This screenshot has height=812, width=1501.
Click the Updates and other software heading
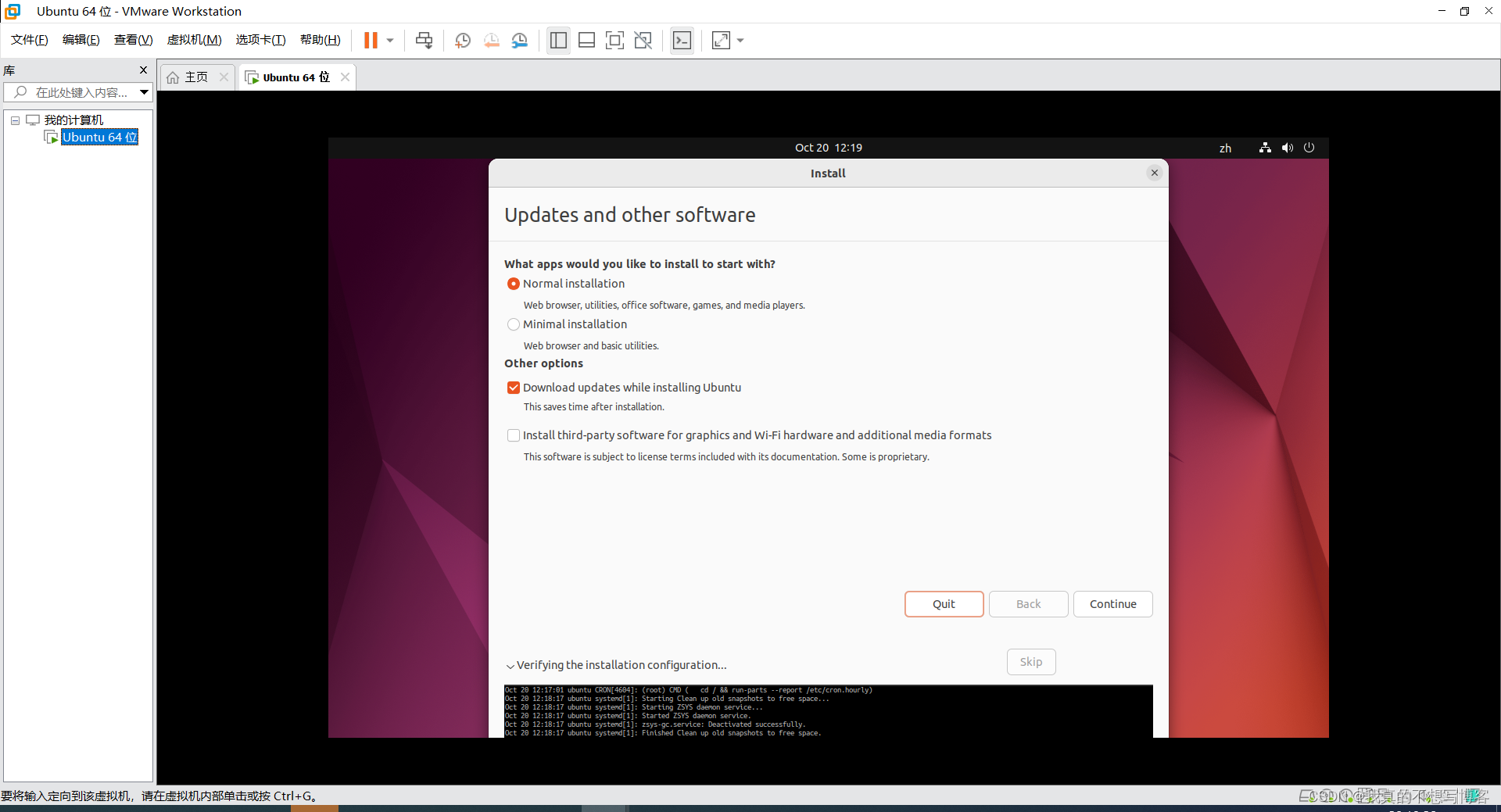tap(629, 215)
